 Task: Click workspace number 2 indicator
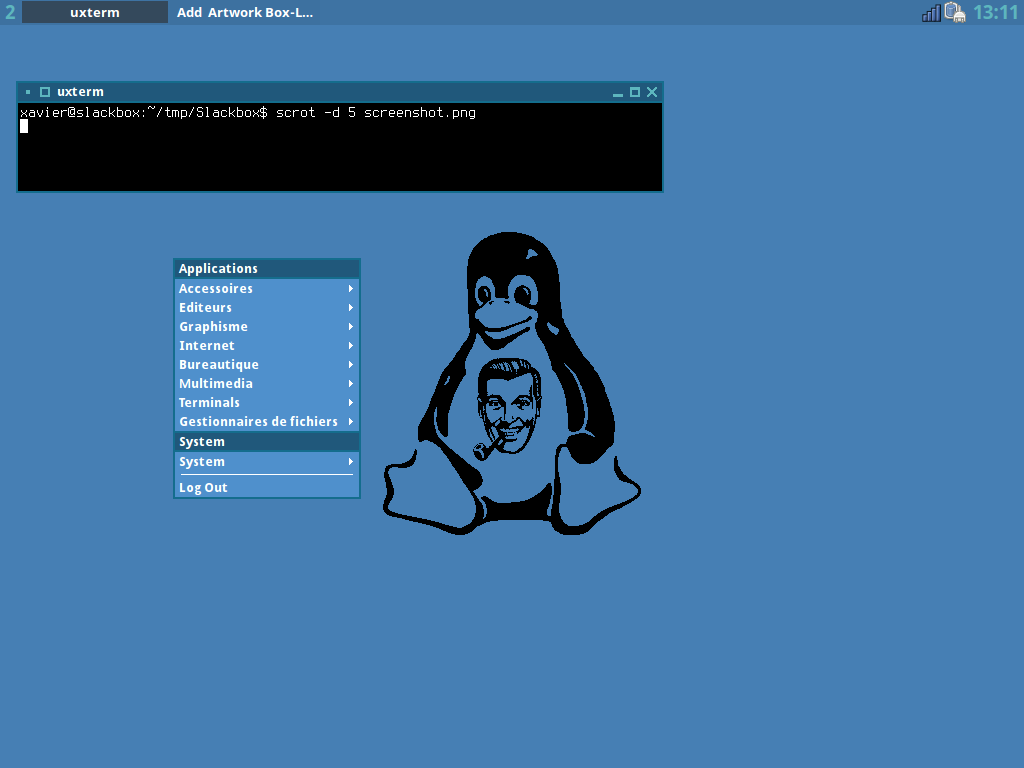click(10, 12)
